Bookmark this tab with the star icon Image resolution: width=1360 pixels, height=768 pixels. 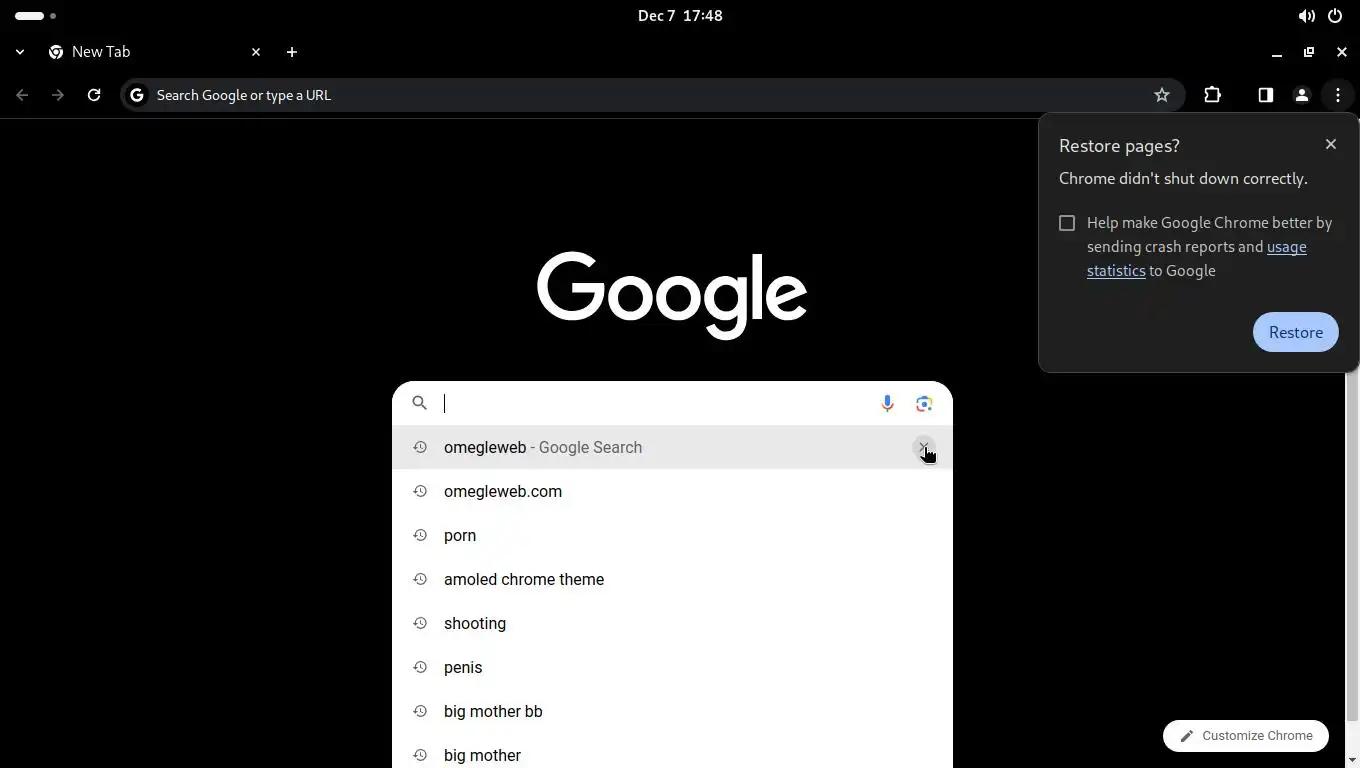click(x=1161, y=95)
